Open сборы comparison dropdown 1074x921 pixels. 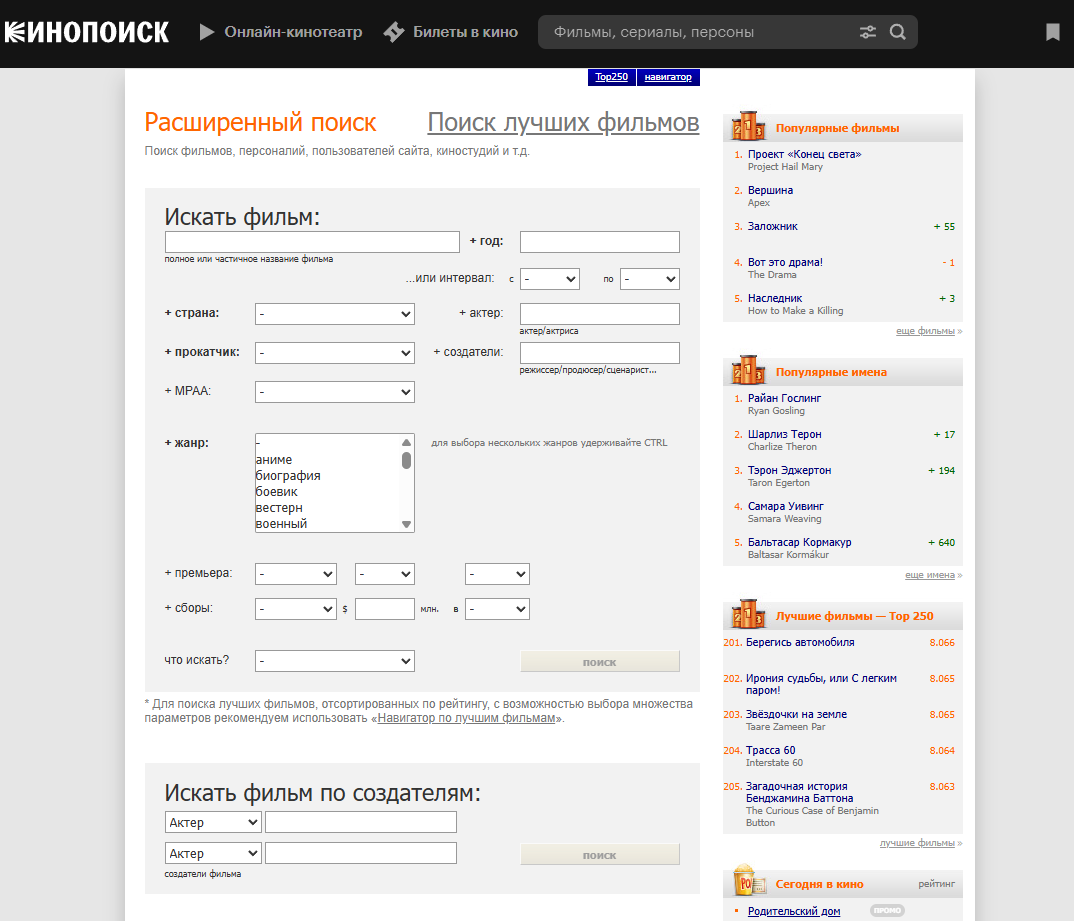pos(296,609)
